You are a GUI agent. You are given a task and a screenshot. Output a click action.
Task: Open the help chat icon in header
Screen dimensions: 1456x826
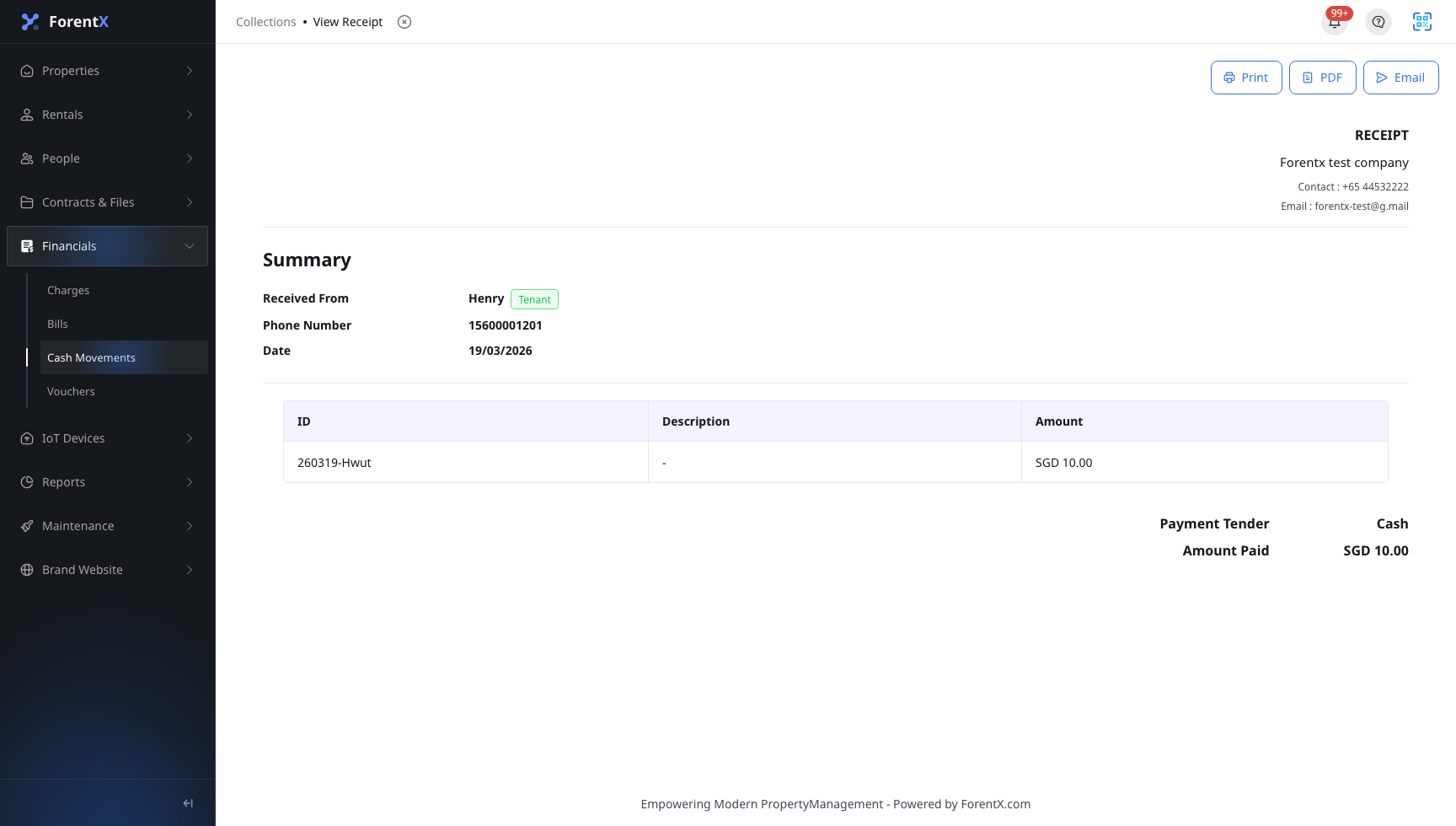(x=1378, y=22)
